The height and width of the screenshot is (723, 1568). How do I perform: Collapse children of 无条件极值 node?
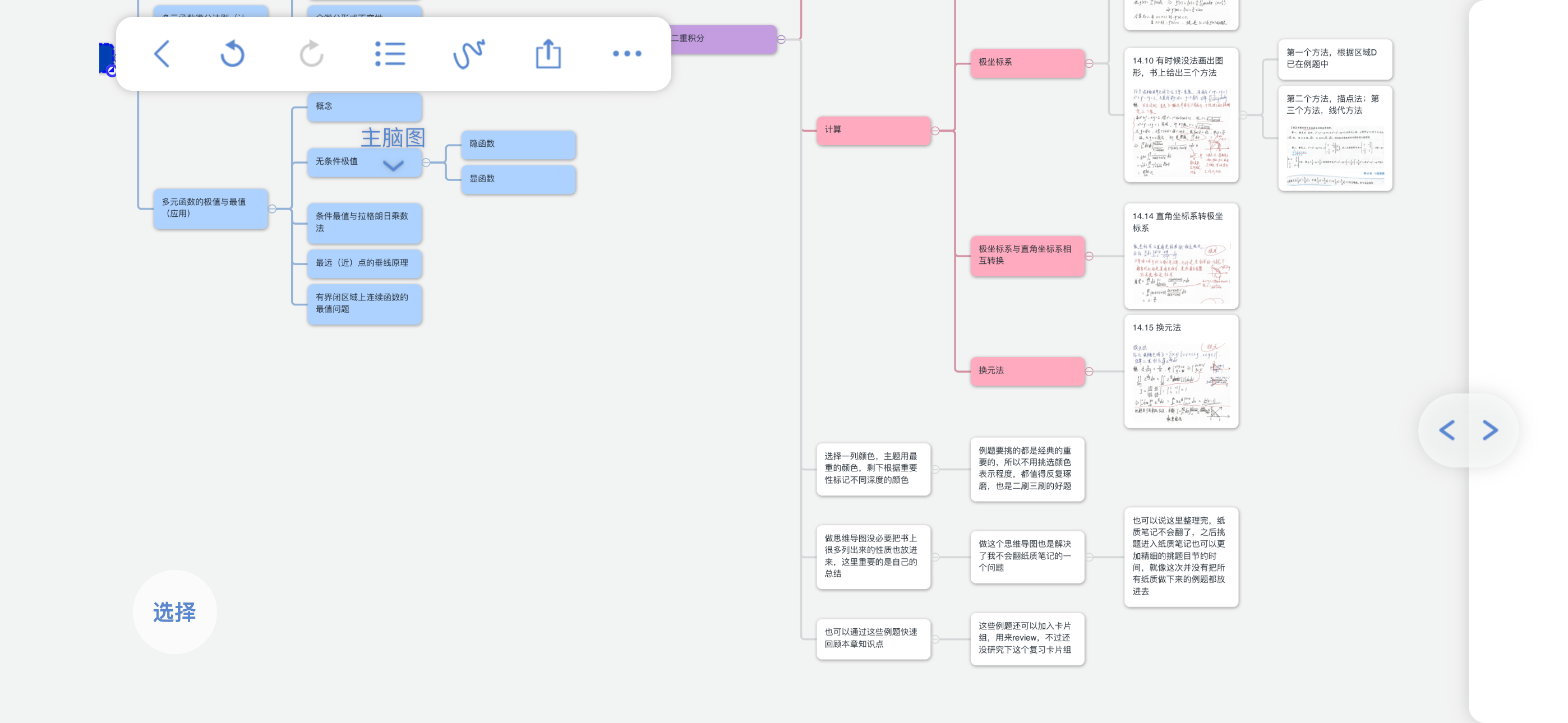pyautogui.click(x=426, y=163)
